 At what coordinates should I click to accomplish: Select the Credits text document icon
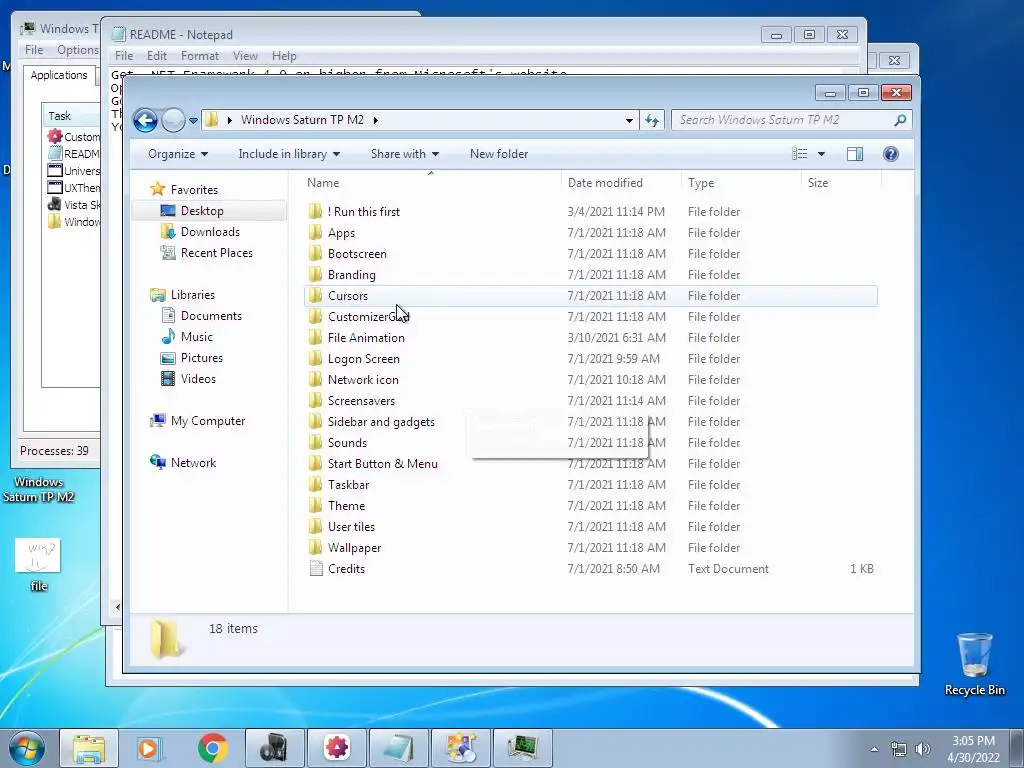point(316,569)
